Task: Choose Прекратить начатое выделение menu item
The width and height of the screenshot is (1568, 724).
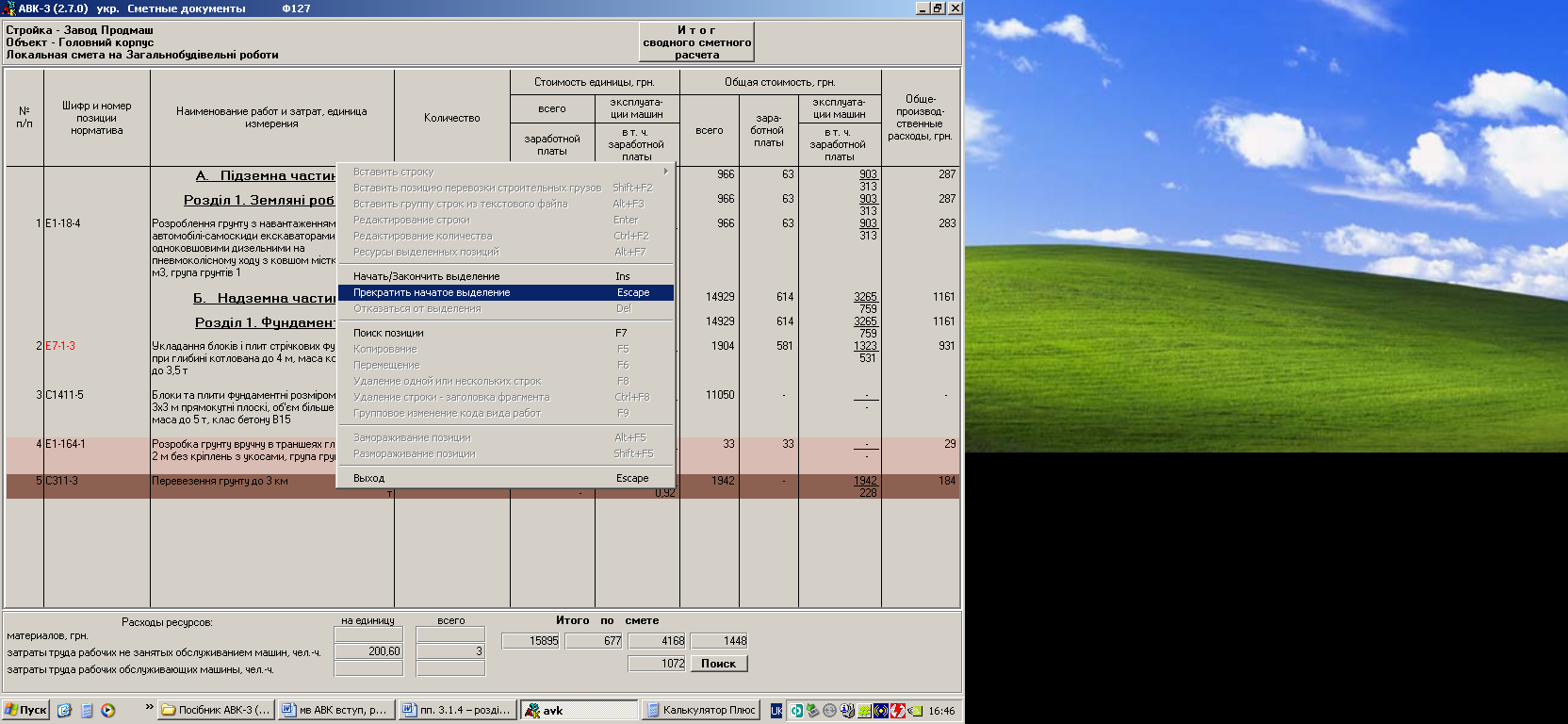Action: (x=506, y=292)
